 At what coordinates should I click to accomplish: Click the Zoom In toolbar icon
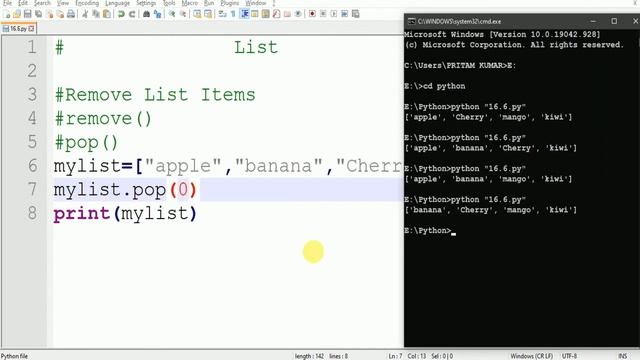172,14
